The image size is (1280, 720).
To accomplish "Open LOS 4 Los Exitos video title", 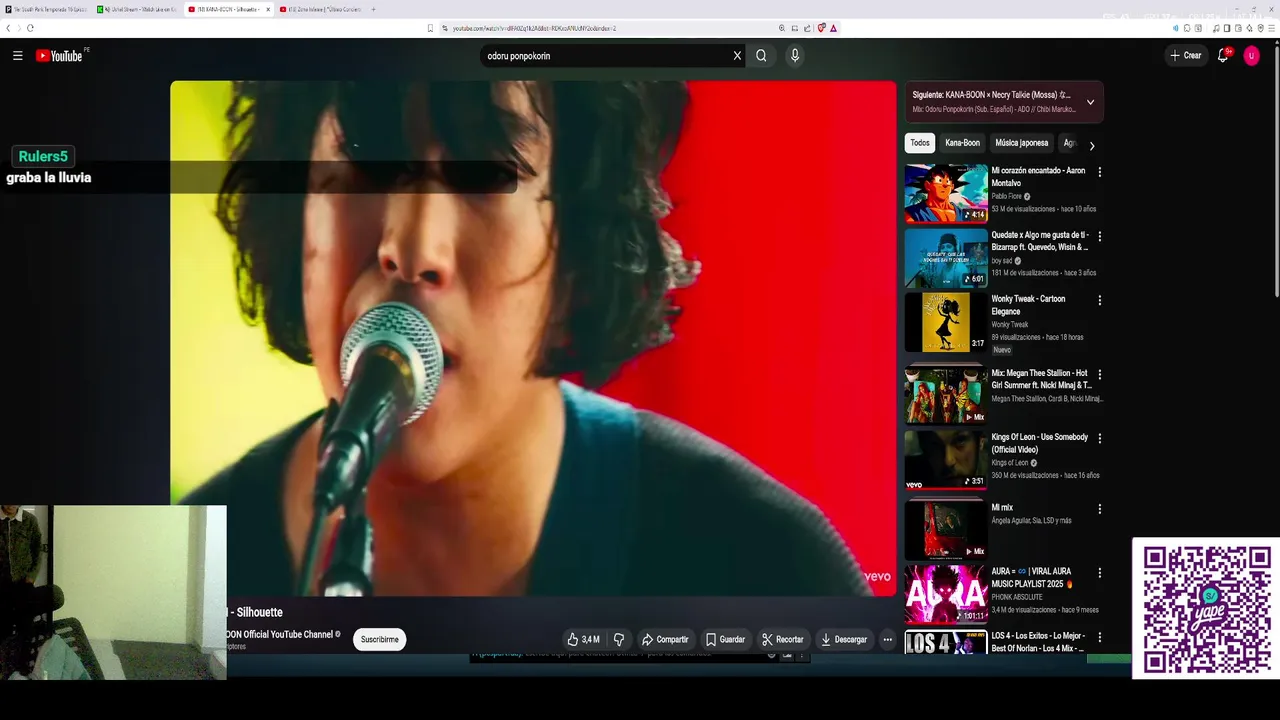I will coord(1038,642).
